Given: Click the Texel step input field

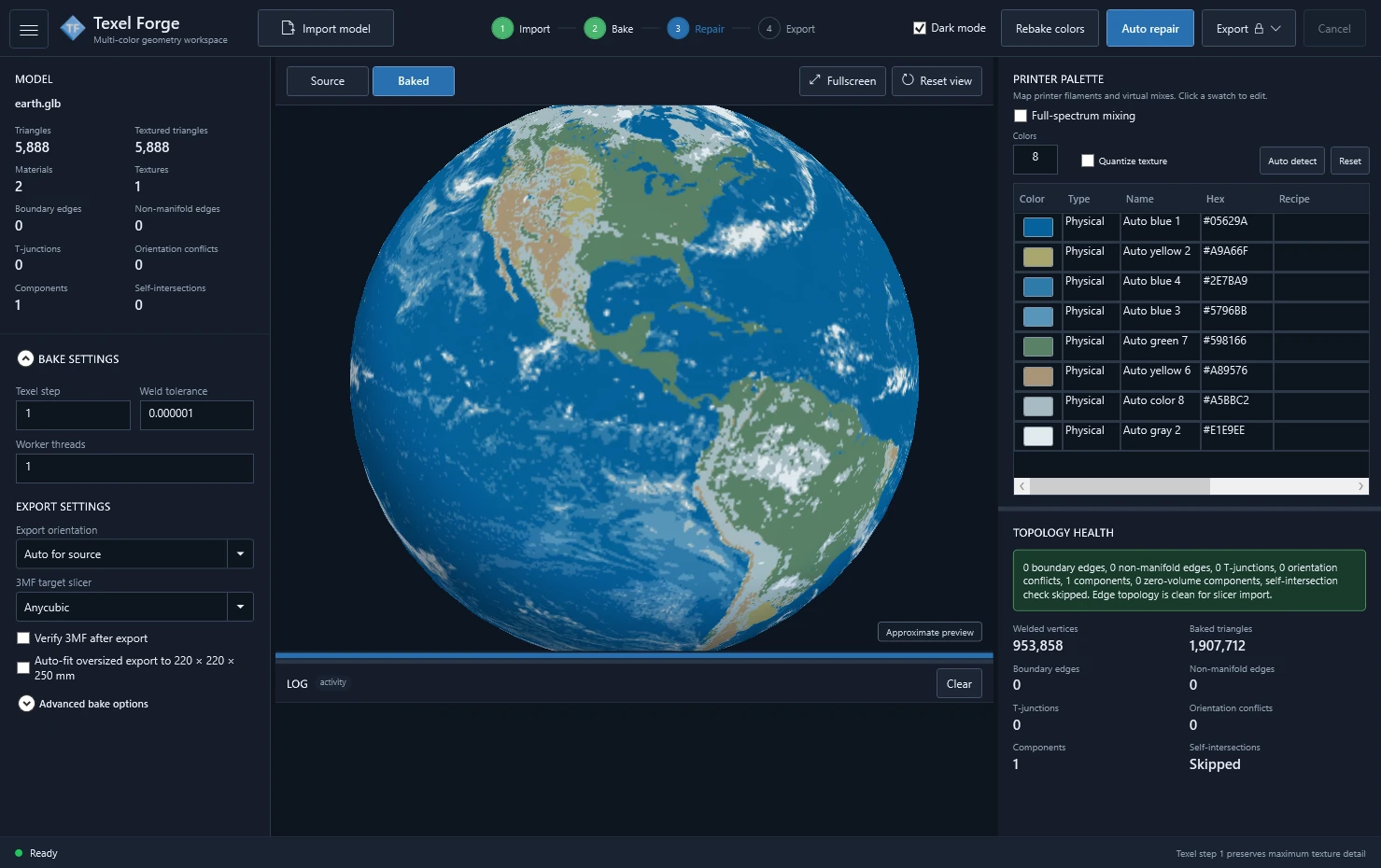Looking at the screenshot, I should coord(73,414).
